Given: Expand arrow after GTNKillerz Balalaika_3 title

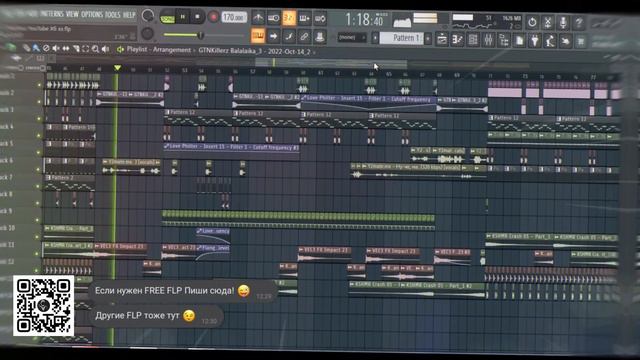Looking at the screenshot, I should coord(313,52).
